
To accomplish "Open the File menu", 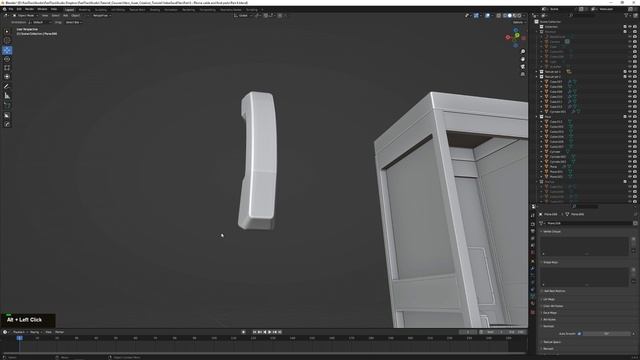I will click(x=11, y=9).
